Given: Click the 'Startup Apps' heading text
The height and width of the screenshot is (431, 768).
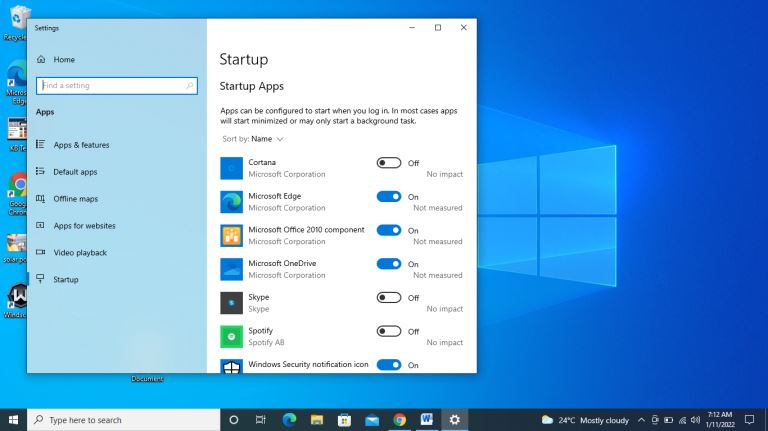Looking at the screenshot, I should (251, 86).
